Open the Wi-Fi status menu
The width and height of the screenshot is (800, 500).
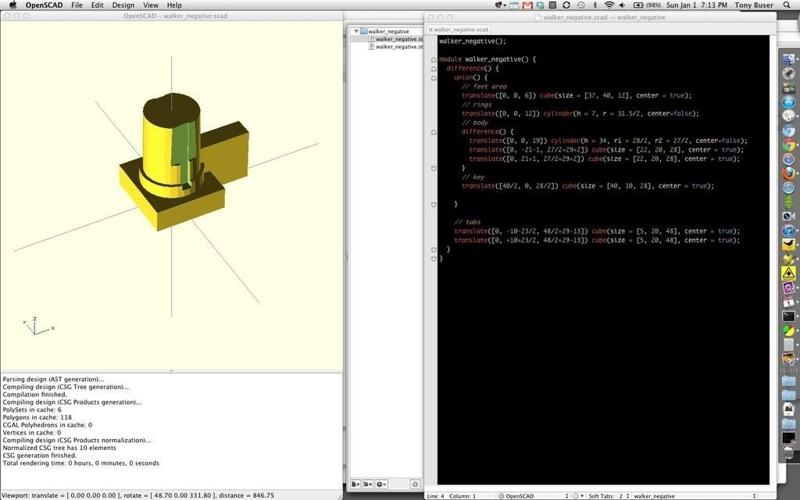pos(609,5)
